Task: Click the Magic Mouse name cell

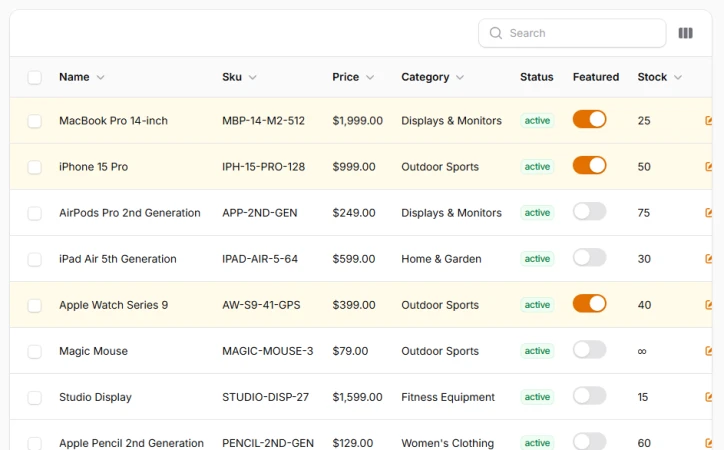Action: 93,351
